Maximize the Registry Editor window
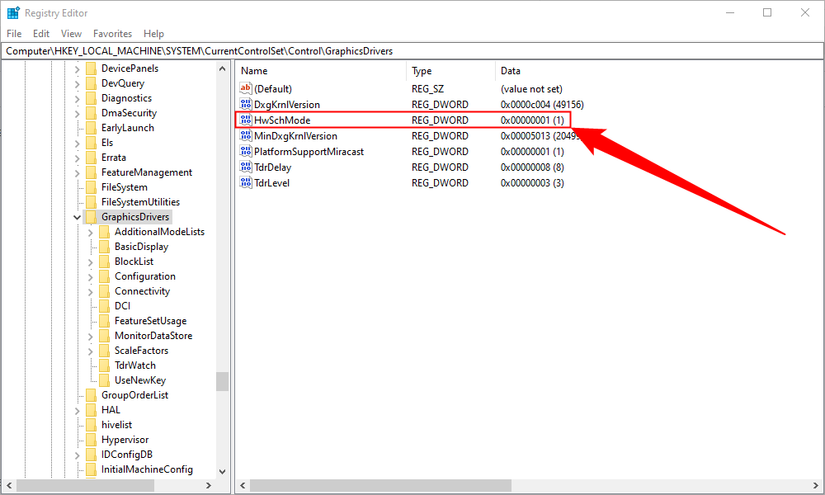Viewport: 825px width, 495px height. click(767, 13)
